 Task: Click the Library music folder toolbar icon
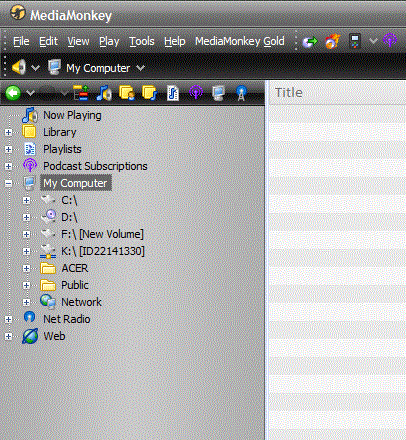pos(149,93)
